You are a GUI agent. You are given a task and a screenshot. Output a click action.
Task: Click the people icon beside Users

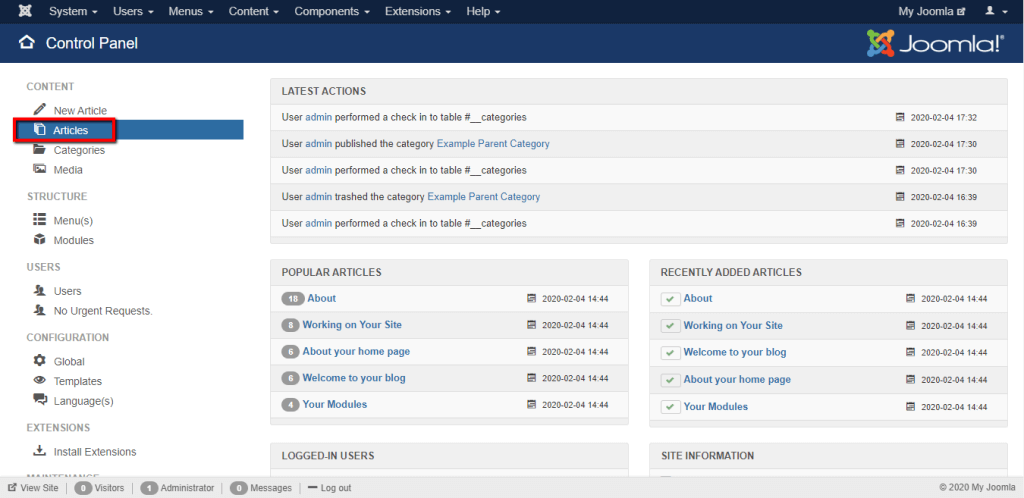point(40,290)
